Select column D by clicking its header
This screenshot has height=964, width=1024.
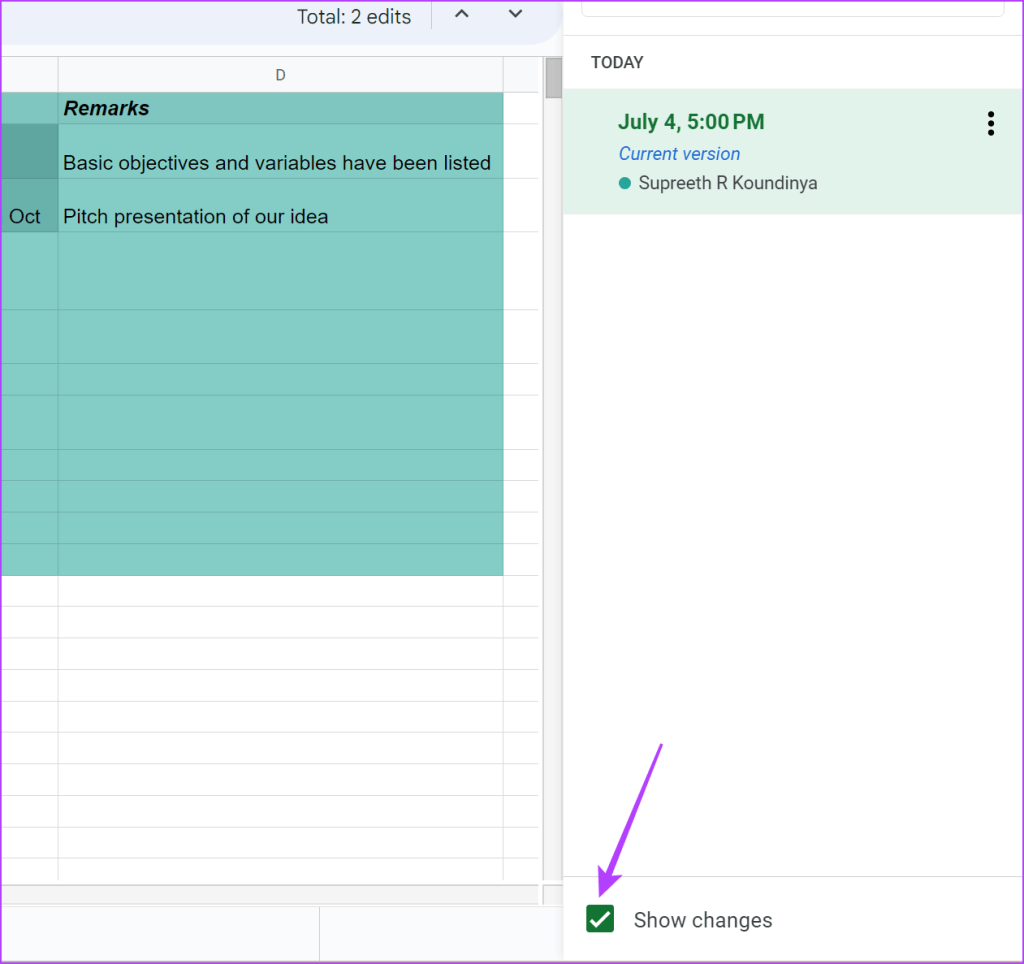[x=280, y=74]
